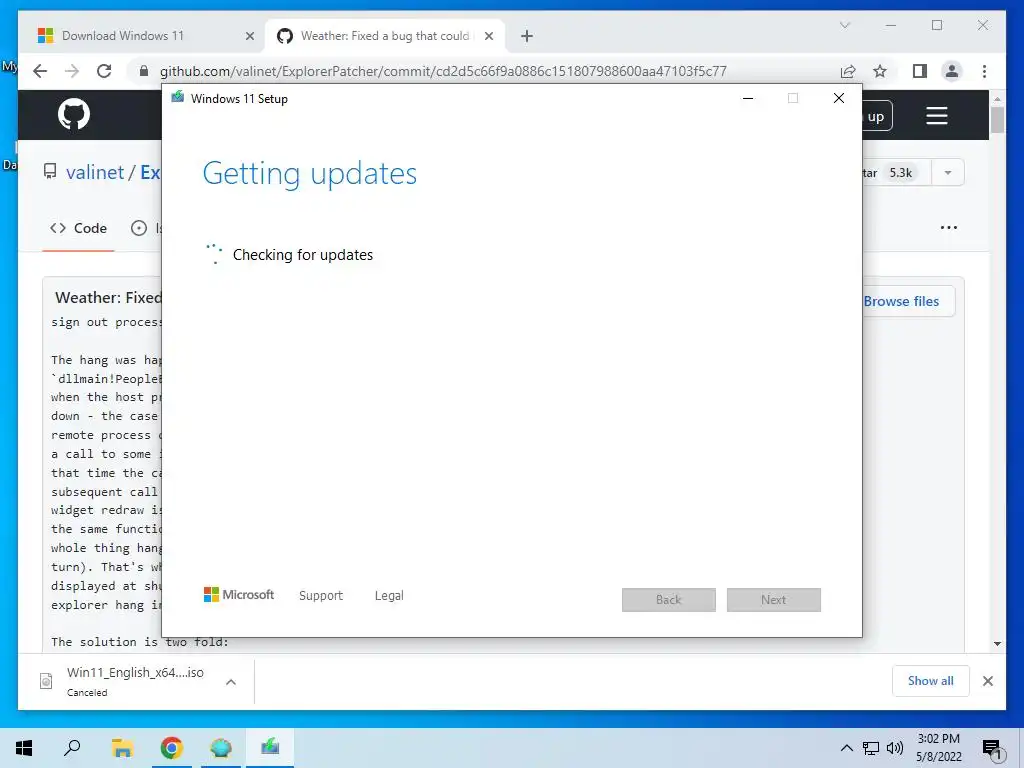Close the Windows 11 Setup window

839,98
